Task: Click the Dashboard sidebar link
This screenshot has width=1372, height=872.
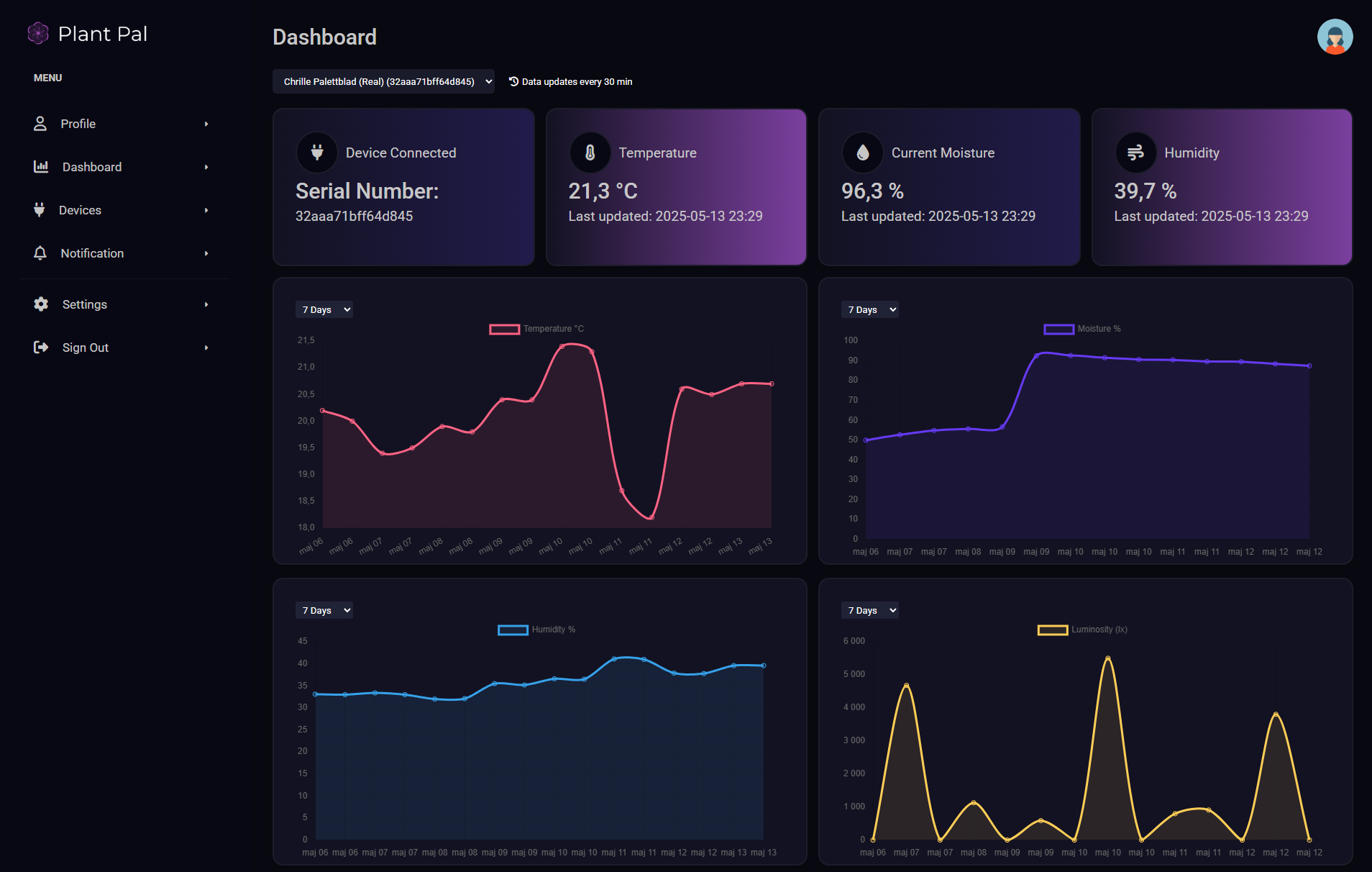Action: coord(91,167)
